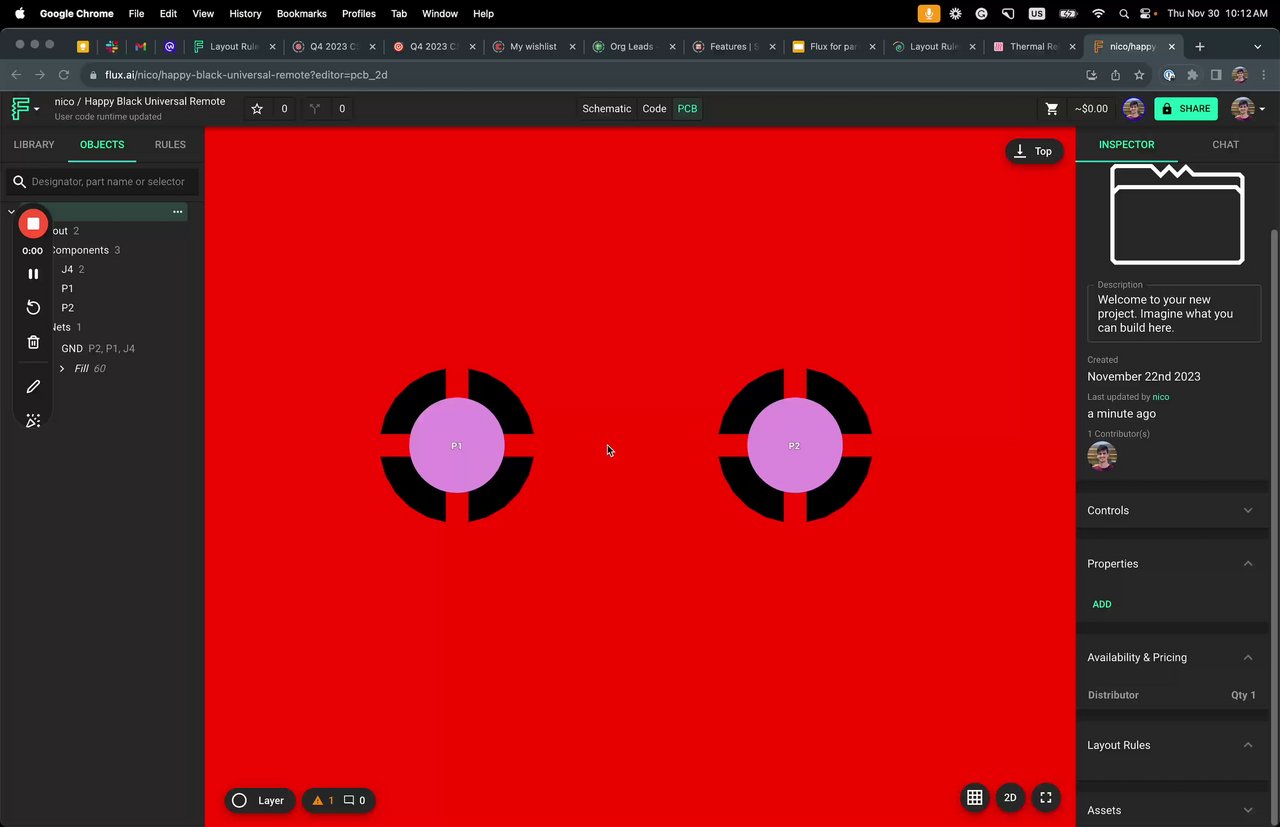1280x827 pixels.
Task: Click ADD under Properties
Action: point(1101,604)
